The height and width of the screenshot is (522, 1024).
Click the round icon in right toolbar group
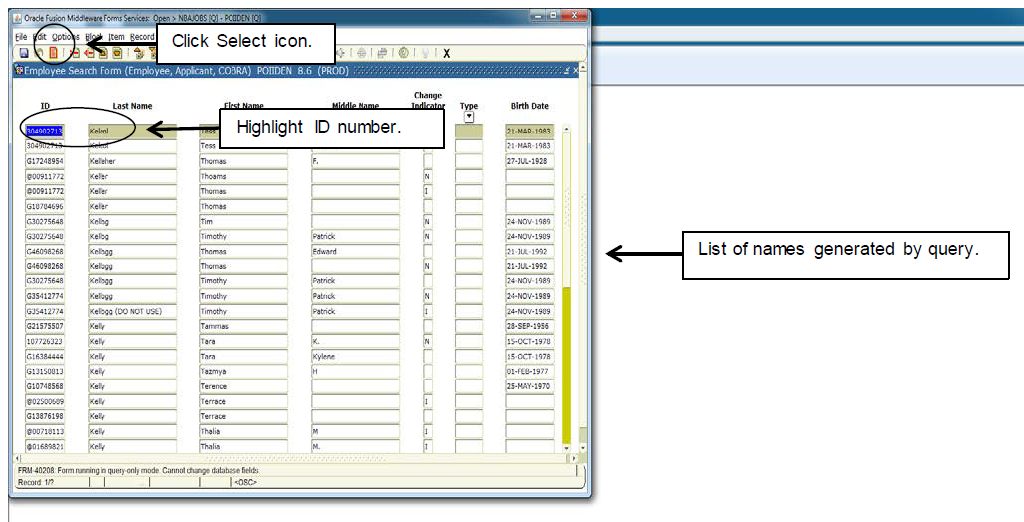(x=403, y=53)
